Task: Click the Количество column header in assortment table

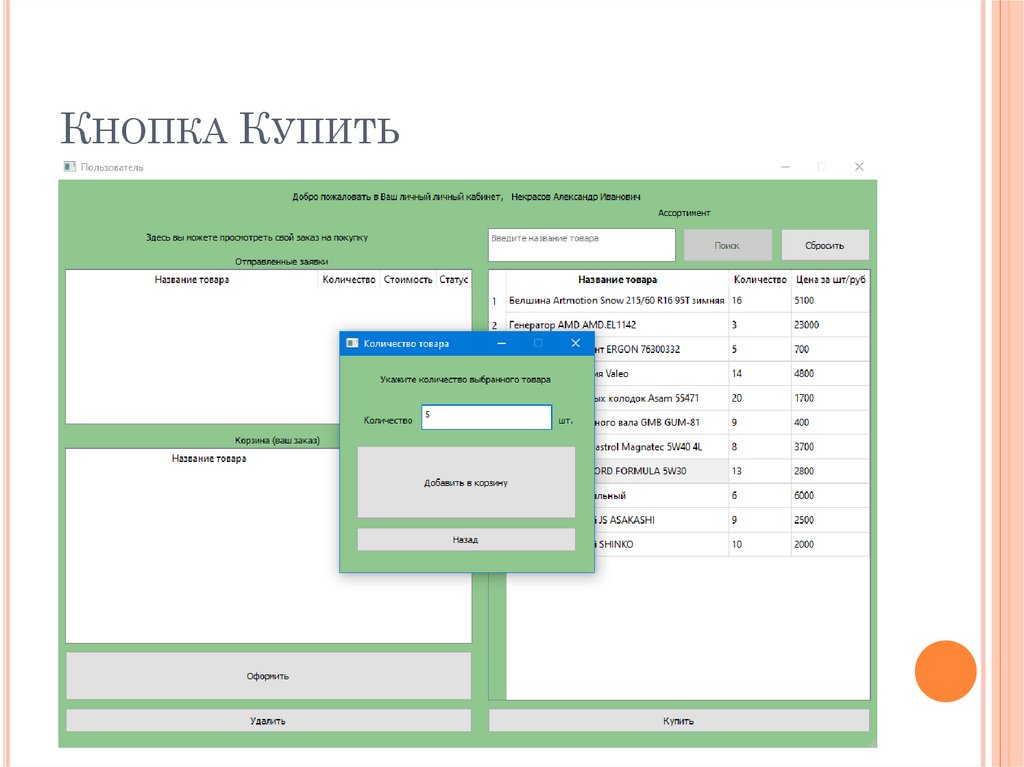Action: coord(759,280)
